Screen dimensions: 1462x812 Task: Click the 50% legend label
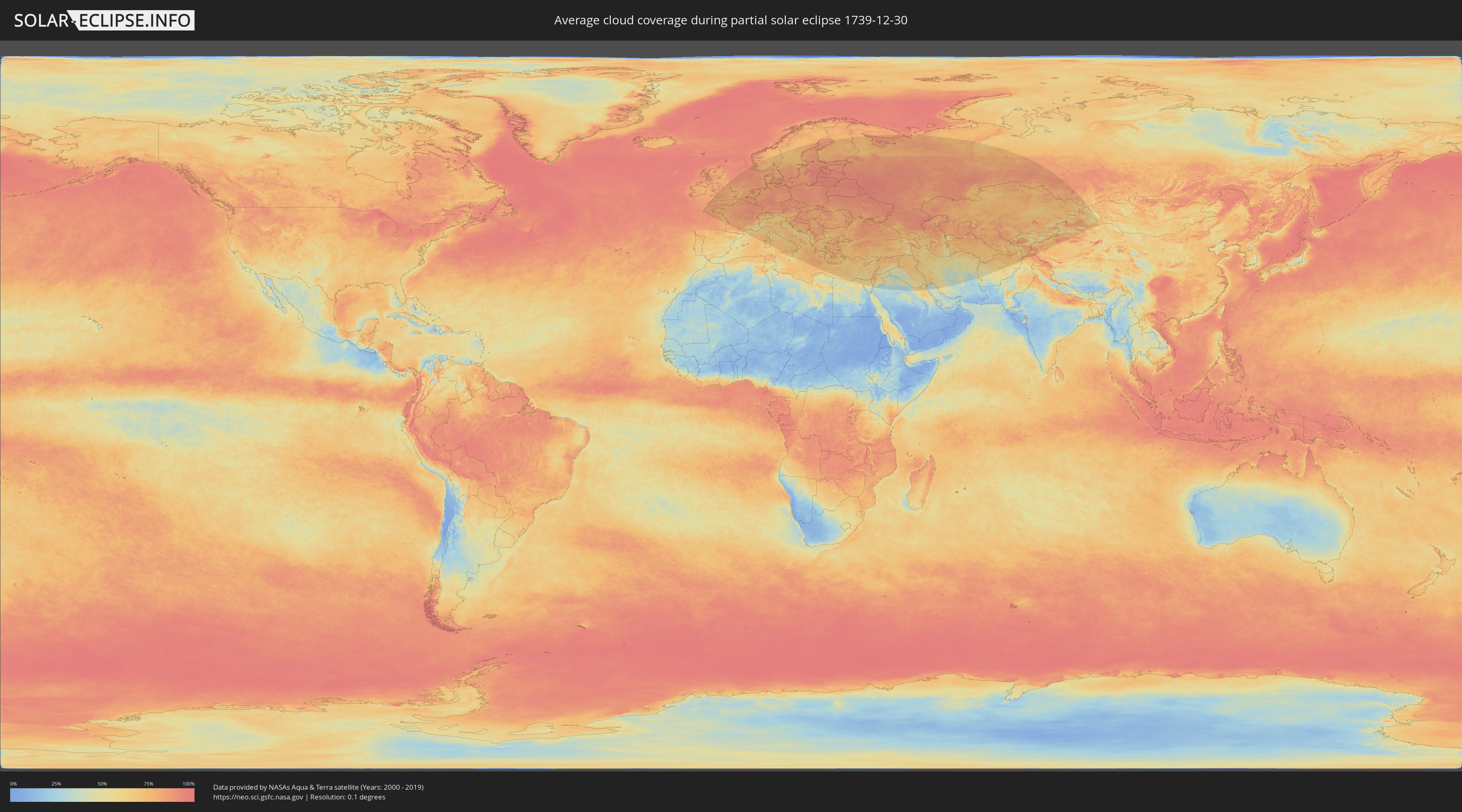102,784
